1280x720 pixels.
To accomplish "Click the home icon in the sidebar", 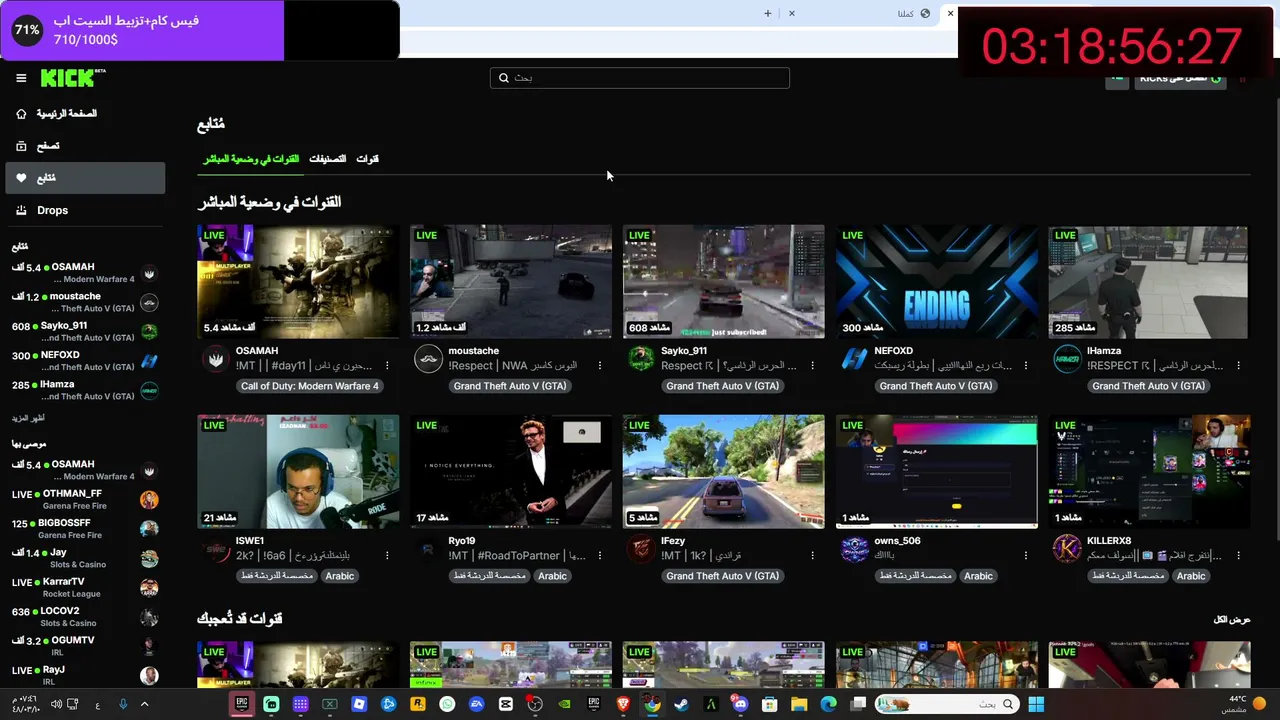I will [x=21, y=114].
